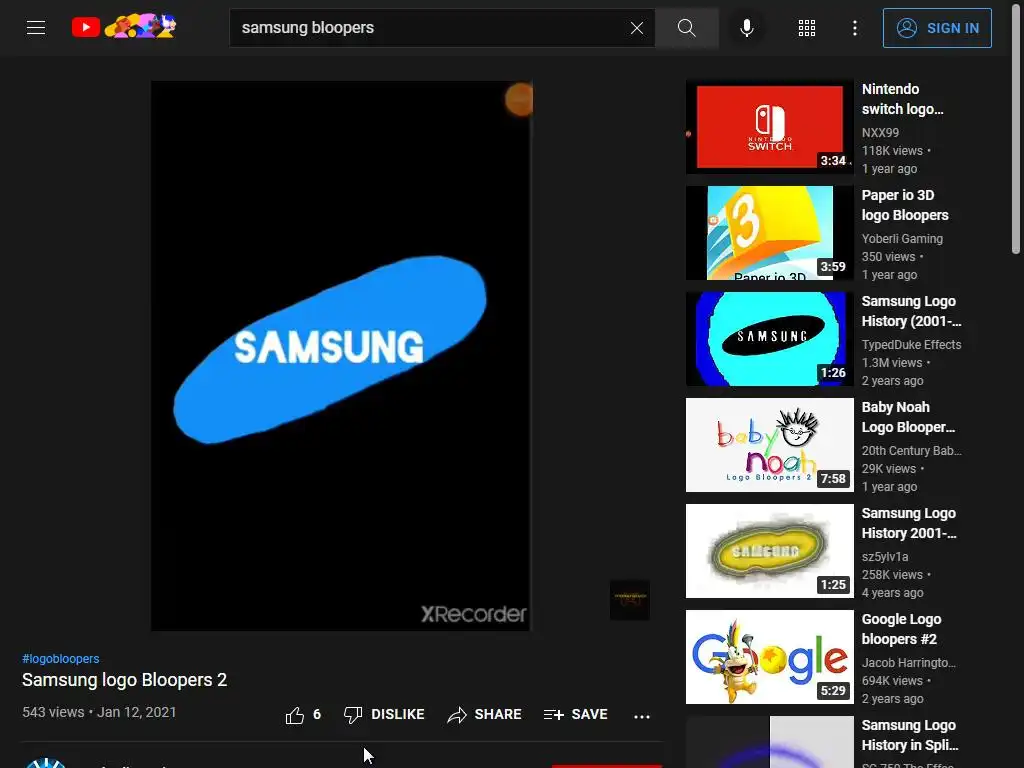Dislike the video
This screenshot has width=1024, height=768.
coord(384,714)
